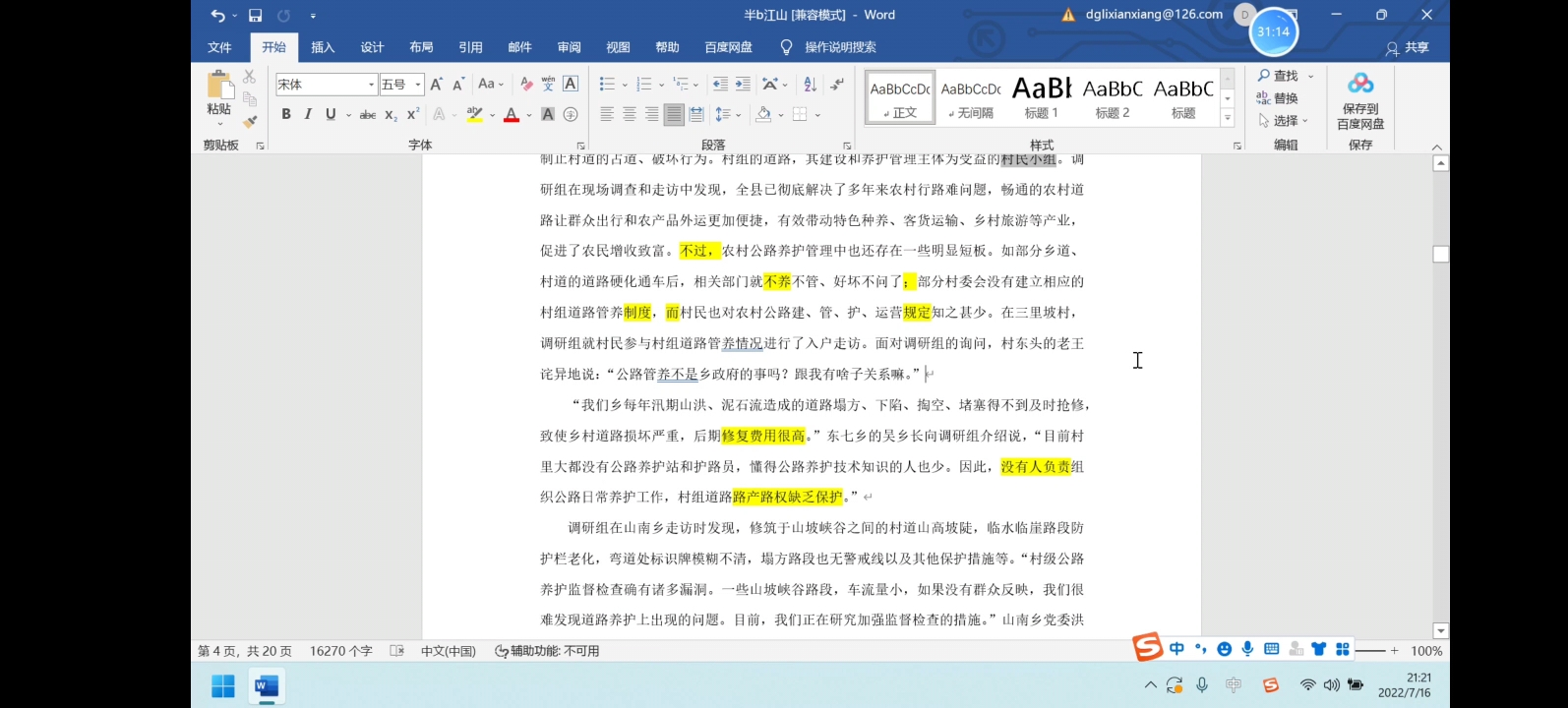Click distributed alignment icon
The height and width of the screenshot is (708, 1568).
tap(696, 115)
